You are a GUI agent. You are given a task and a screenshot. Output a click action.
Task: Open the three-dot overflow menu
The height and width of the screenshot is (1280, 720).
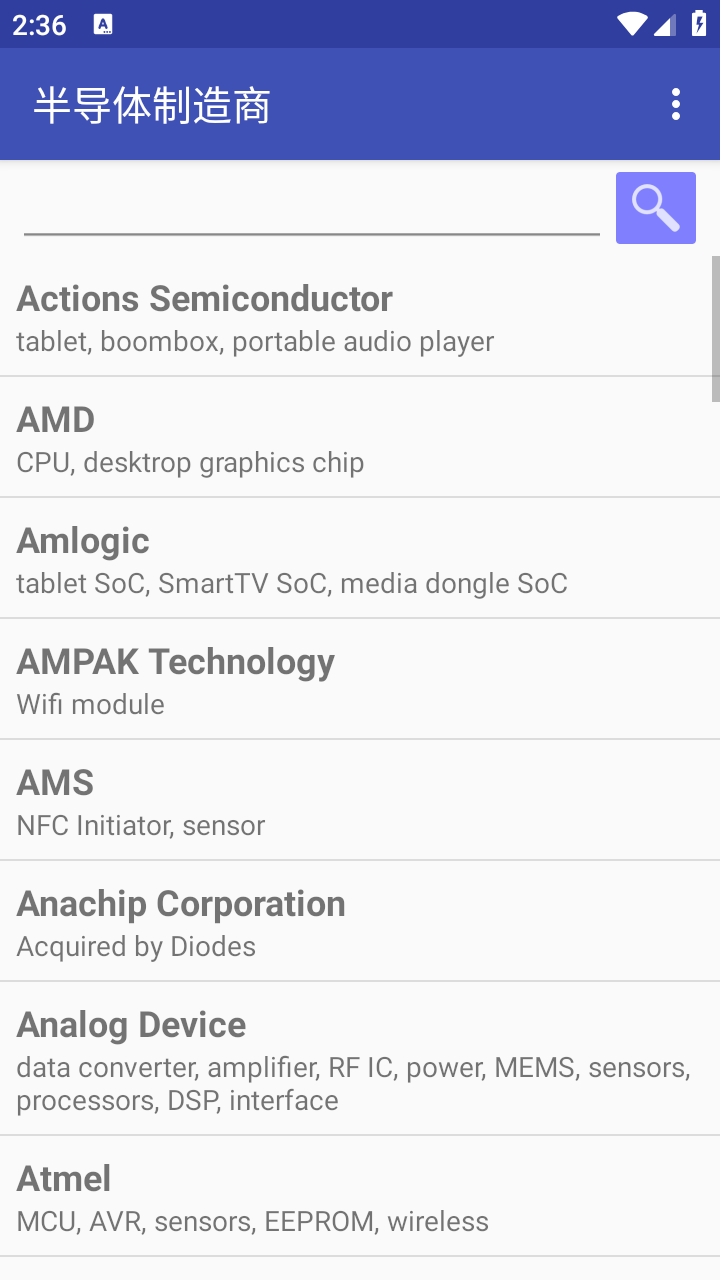point(676,104)
